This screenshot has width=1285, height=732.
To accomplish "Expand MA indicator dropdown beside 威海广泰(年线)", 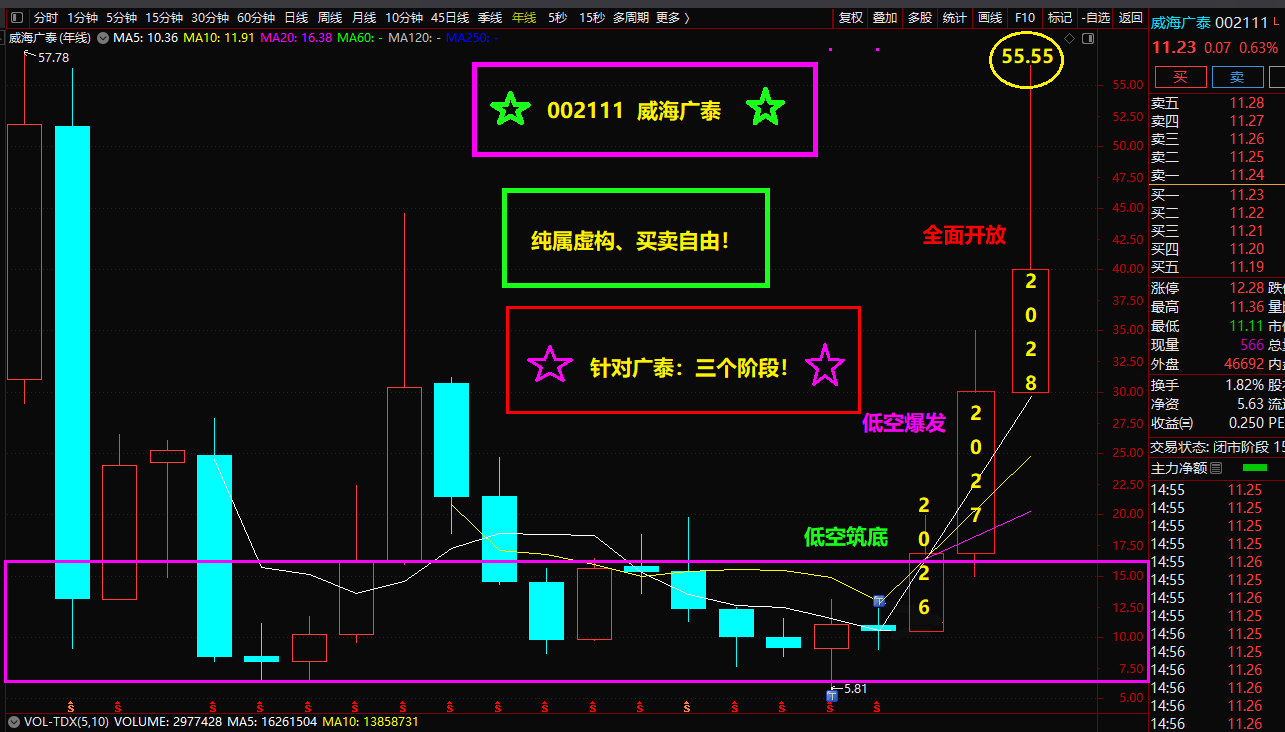I will coord(105,38).
